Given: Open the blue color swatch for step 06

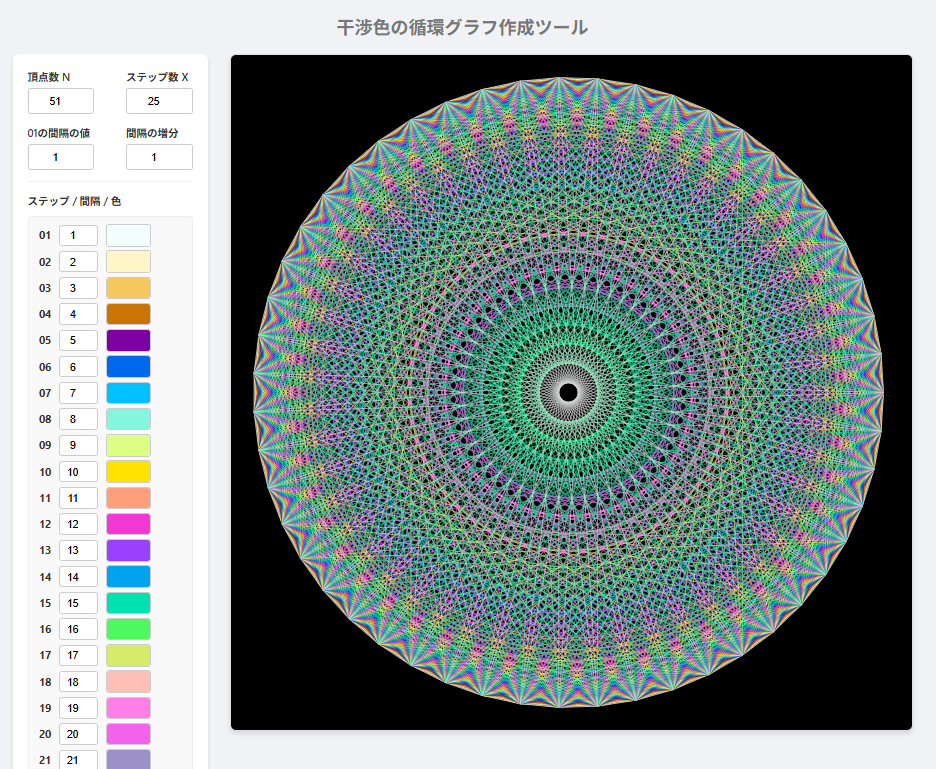Looking at the screenshot, I should pyautogui.click(x=128, y=367).
